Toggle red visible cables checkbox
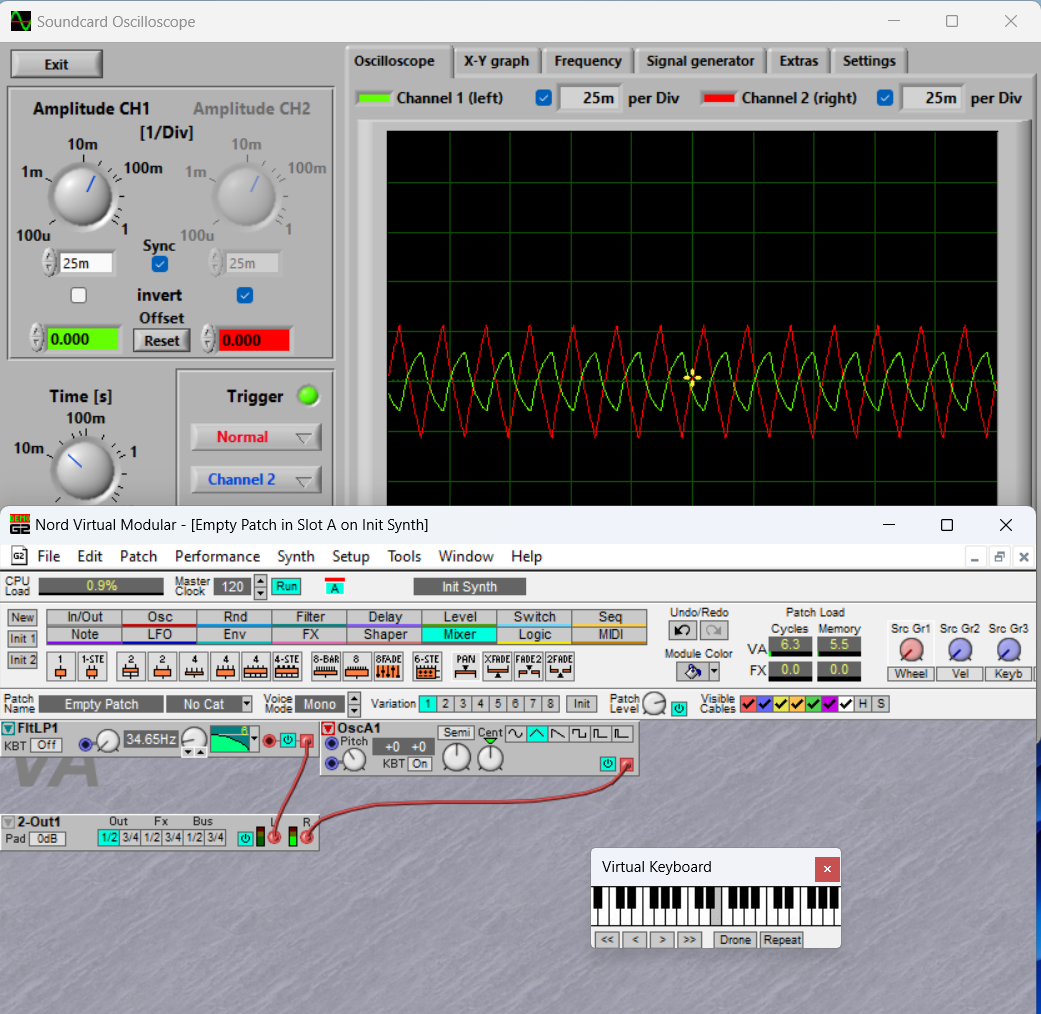 (748, 704)
